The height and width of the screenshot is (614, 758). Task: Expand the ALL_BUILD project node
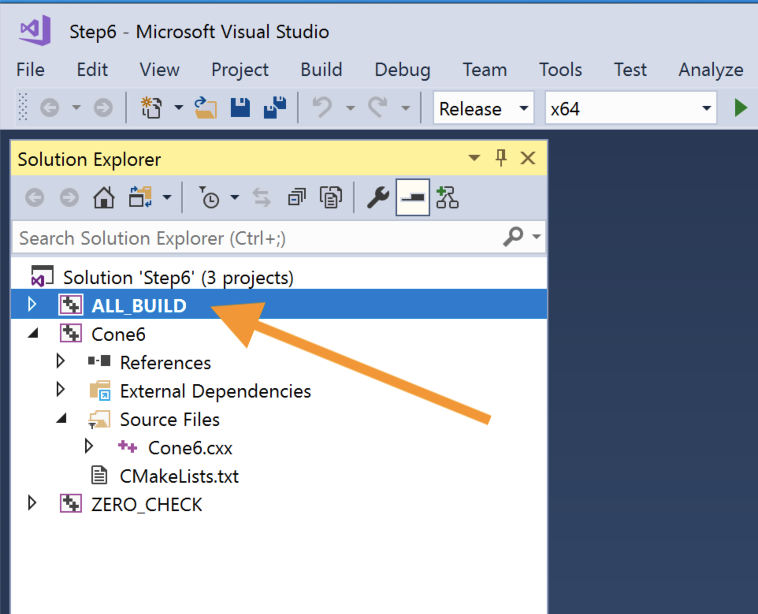pyautogui.click(x=32, y=305)
